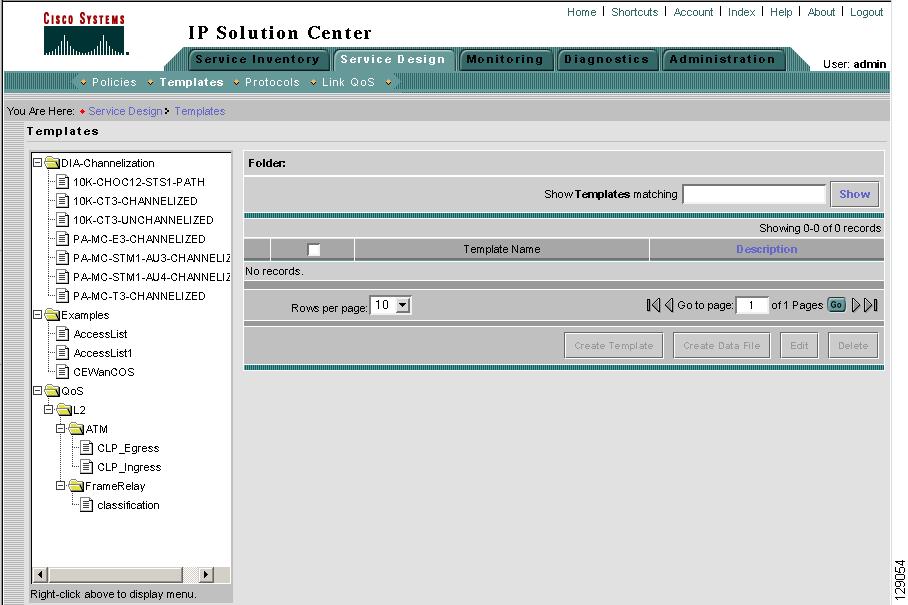The image size is (908, 605).
Task: Click the Create Data File button
Action: coord(722,346)
